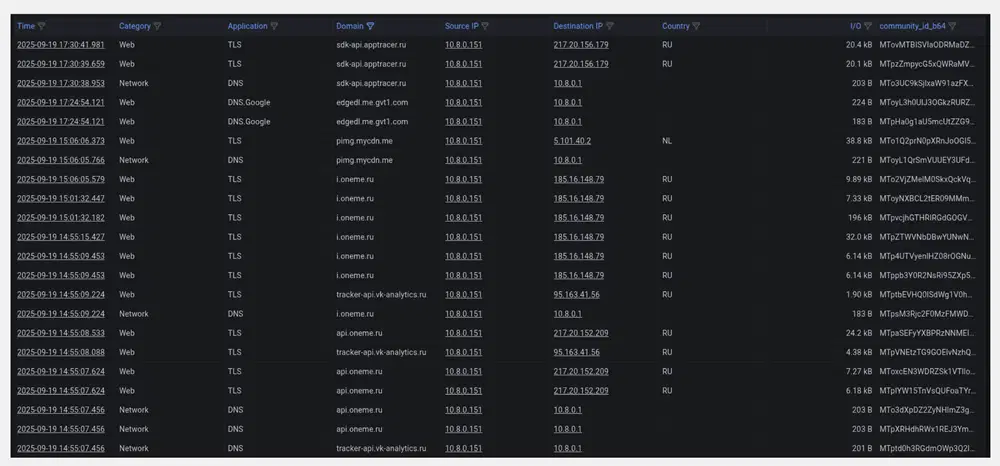The image size is (1000, 466).
Task: Sort by the community_id_b64 column header
Action: (913, 26)
